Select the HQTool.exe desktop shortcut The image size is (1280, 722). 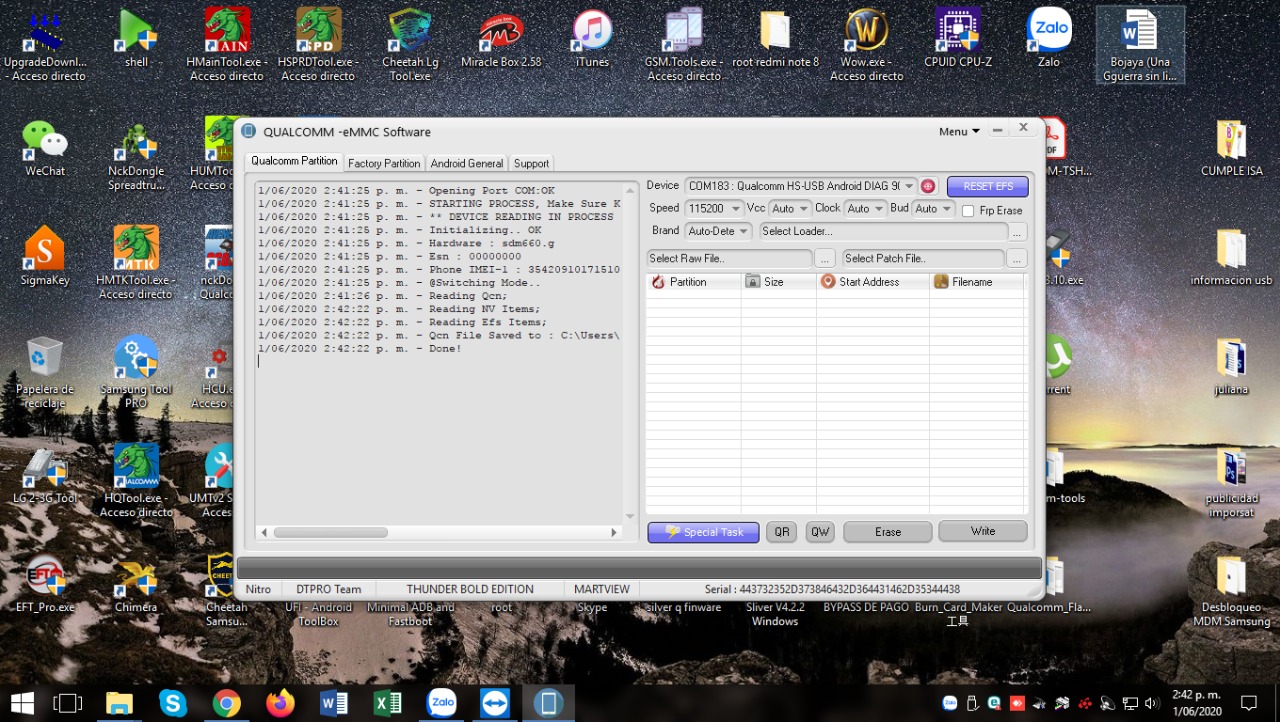coord(136,481)
